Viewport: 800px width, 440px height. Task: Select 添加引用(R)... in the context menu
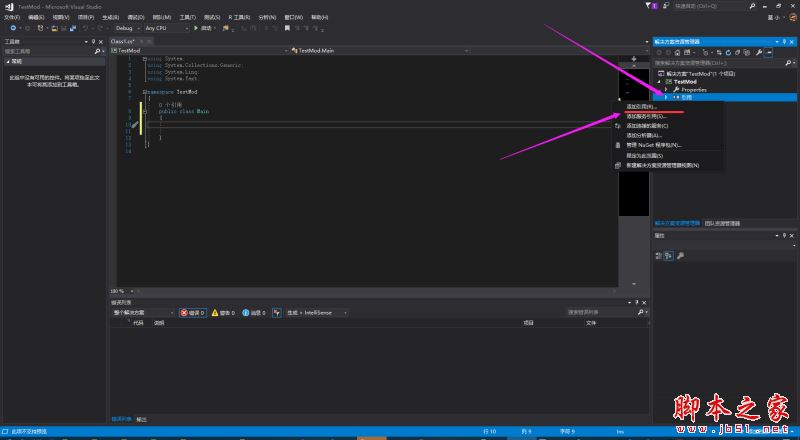[x=640, y=106]
